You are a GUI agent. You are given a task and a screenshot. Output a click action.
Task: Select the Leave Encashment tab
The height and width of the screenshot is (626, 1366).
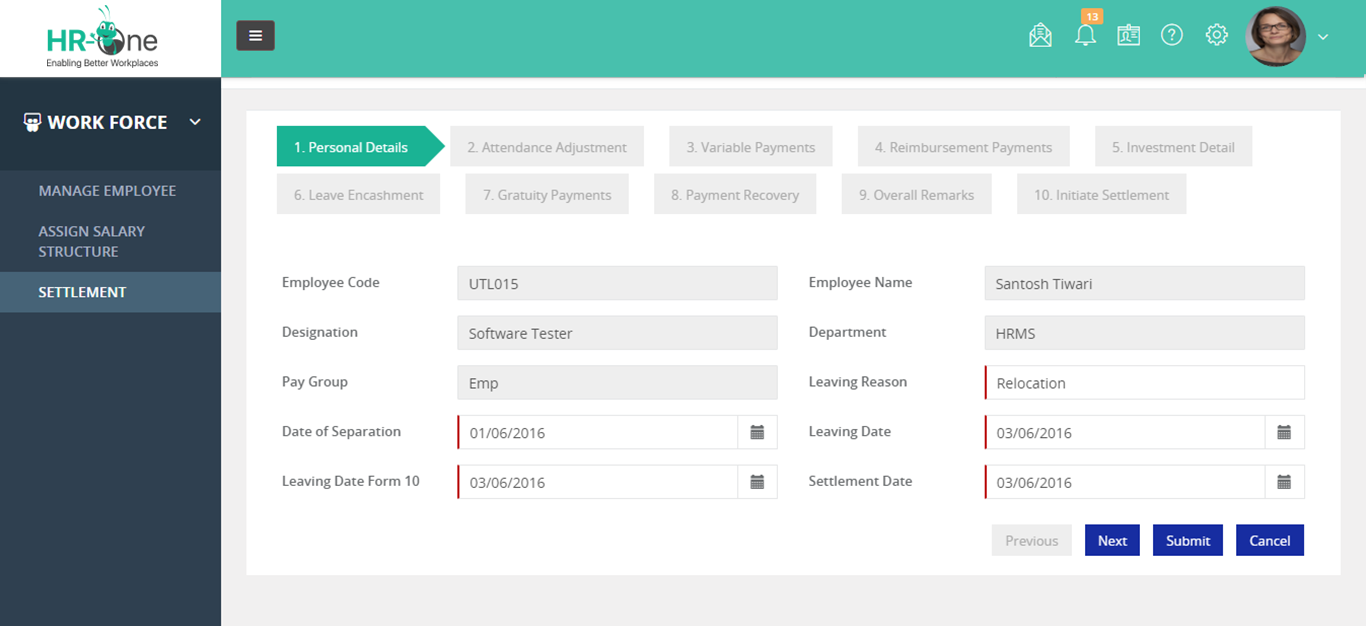(358, 194)
